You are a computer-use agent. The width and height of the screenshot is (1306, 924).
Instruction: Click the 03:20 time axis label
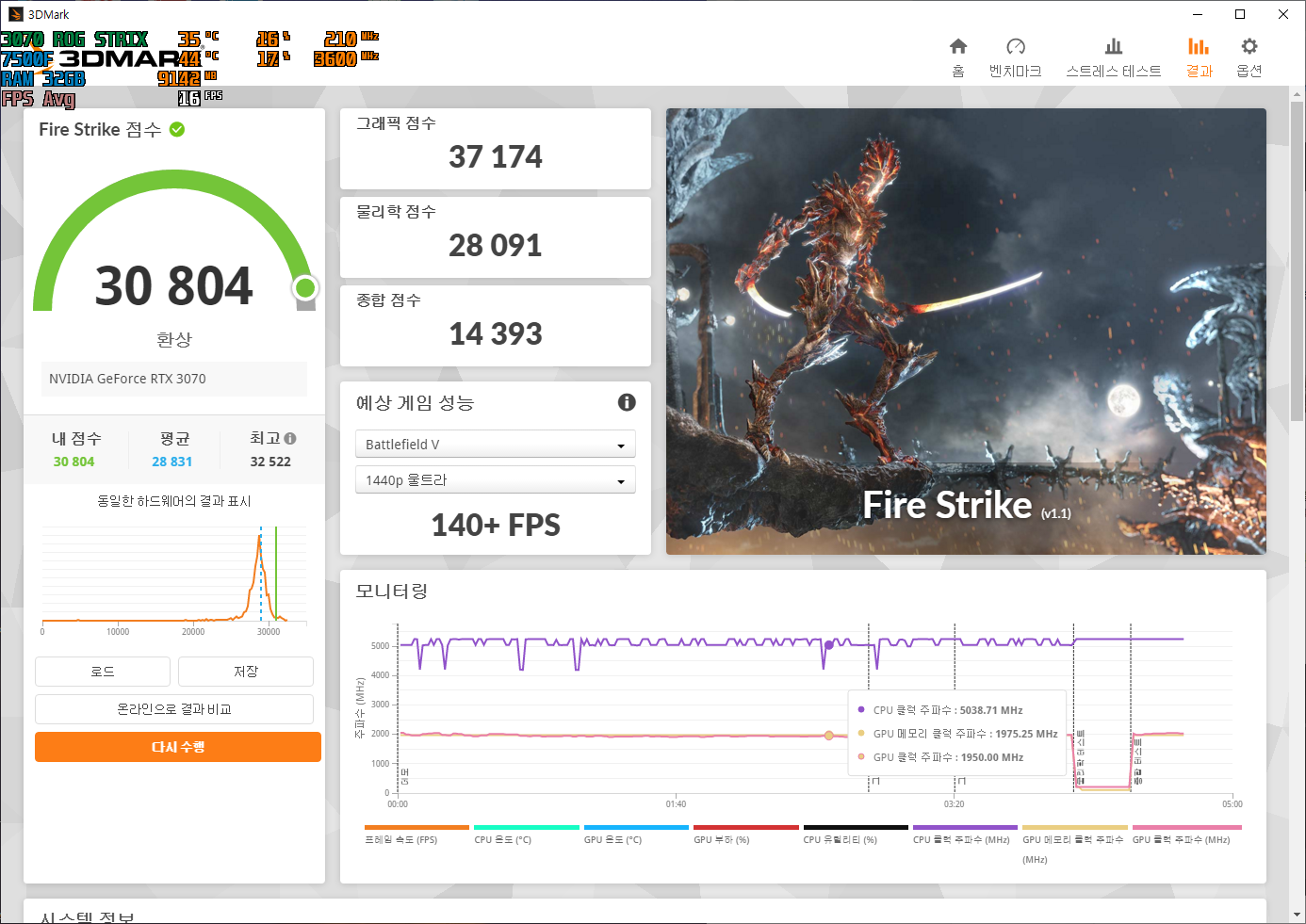pyautogui.click(x=955, y=804)
